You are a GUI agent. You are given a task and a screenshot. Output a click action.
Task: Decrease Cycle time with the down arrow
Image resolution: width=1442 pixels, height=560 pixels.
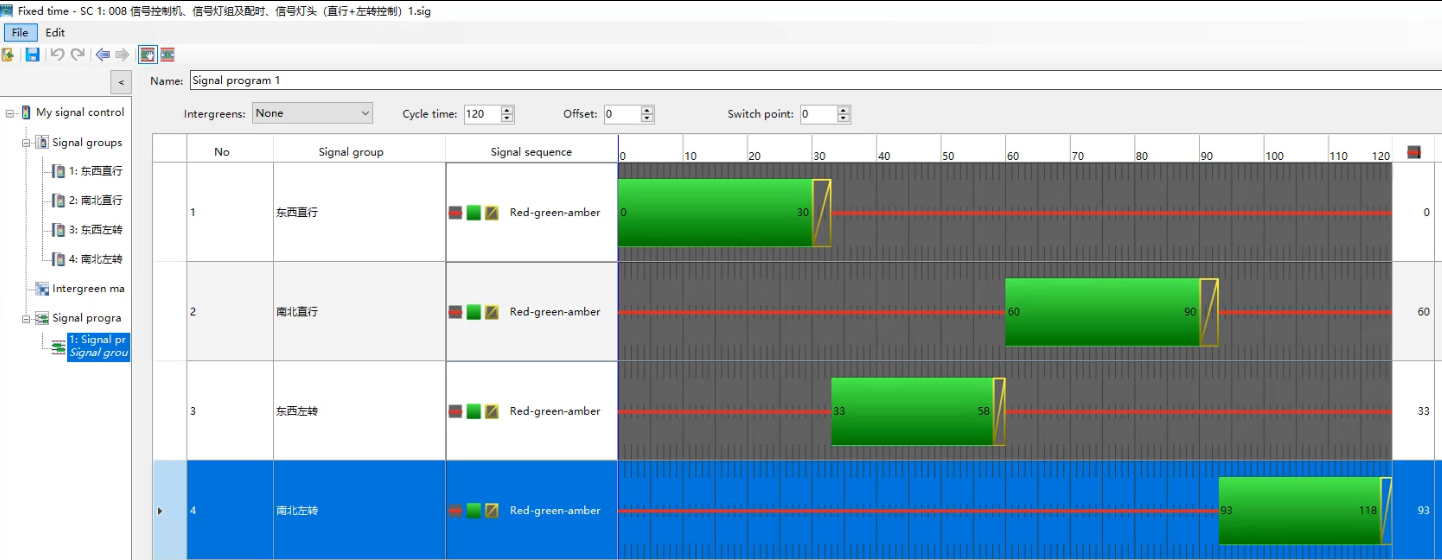[x=507, y=119]
